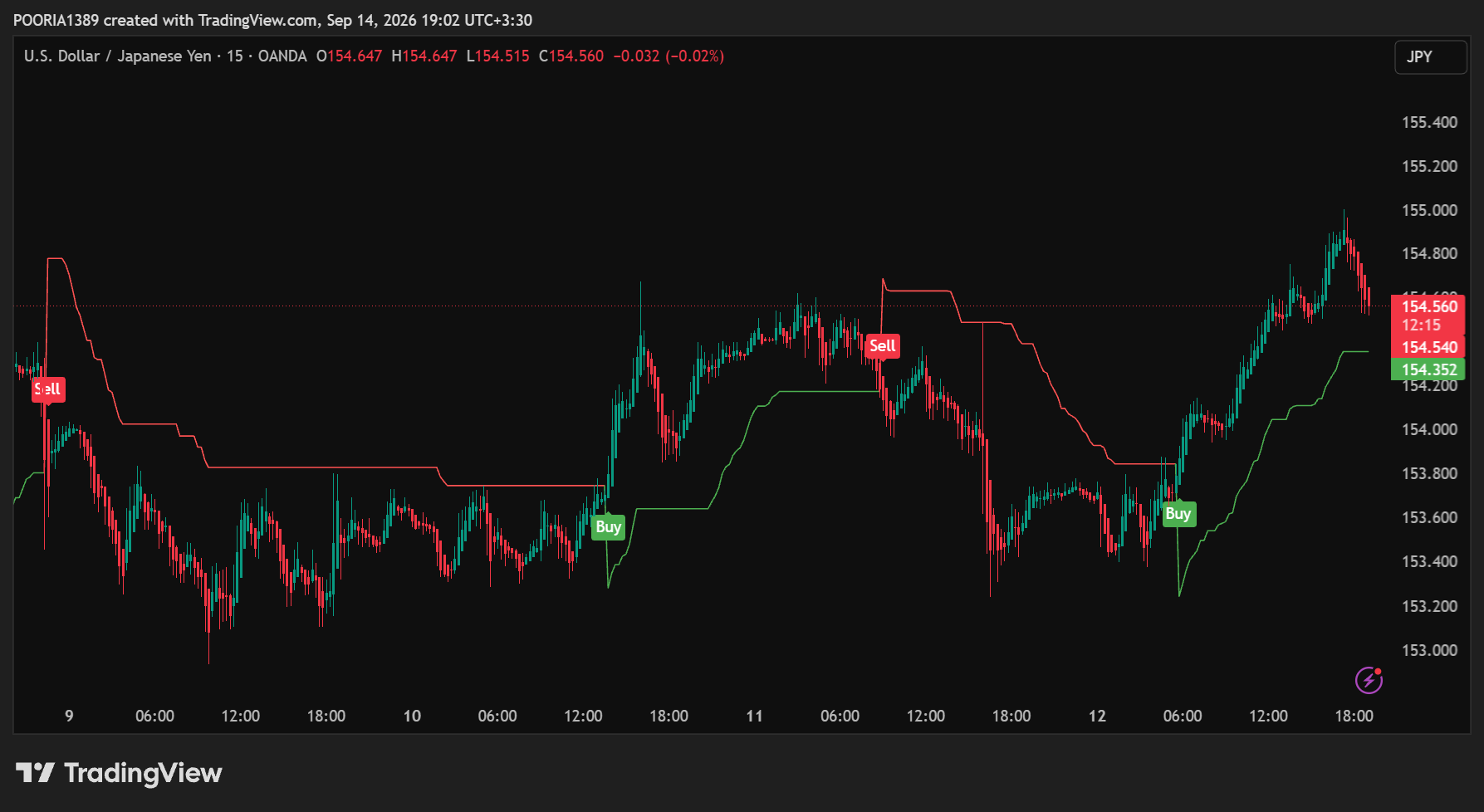Click the "155.200" price axis label
Image resolution: width=1484 pixels, height=812 pixels.
tap(1429, 166)
